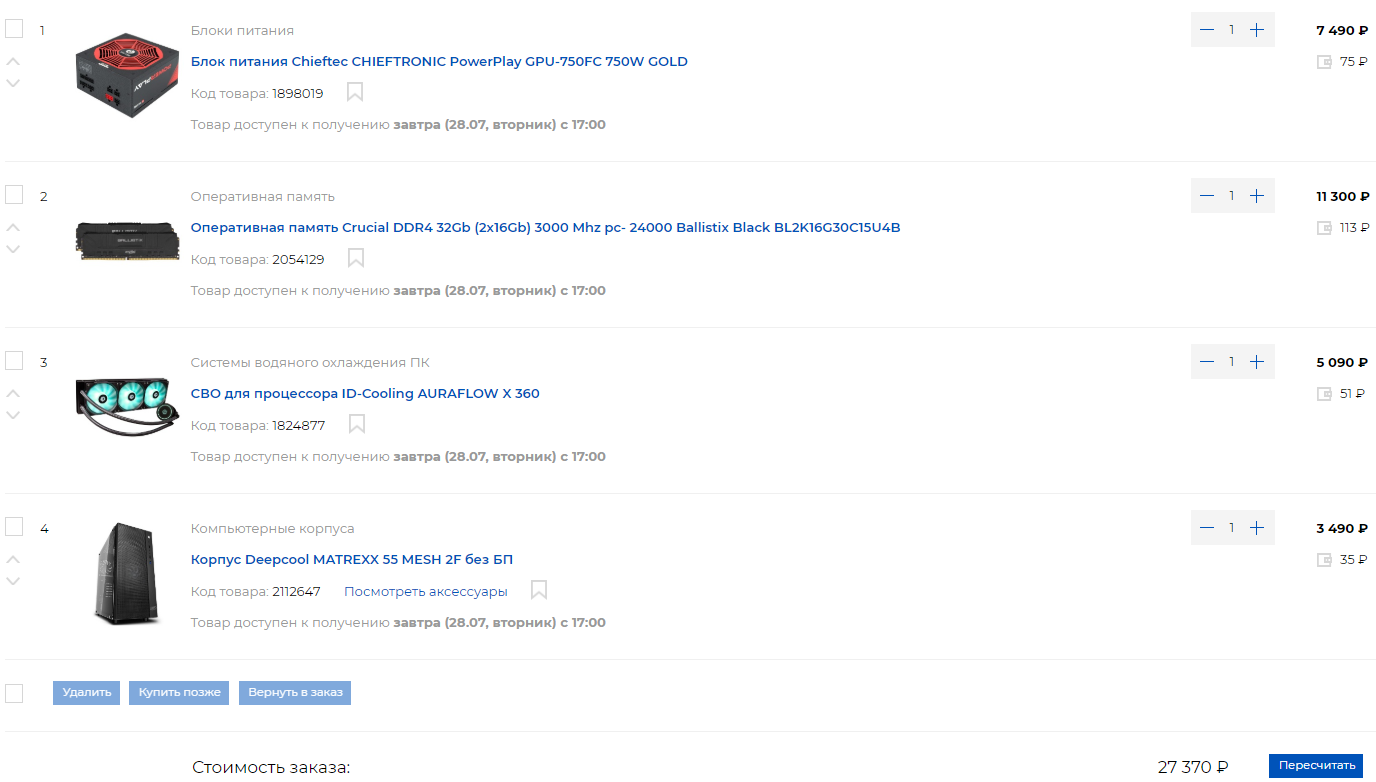Increase quantity of Chieftec power supply
Viewport: 1376px width, 782px height.
coord(1257,30)
